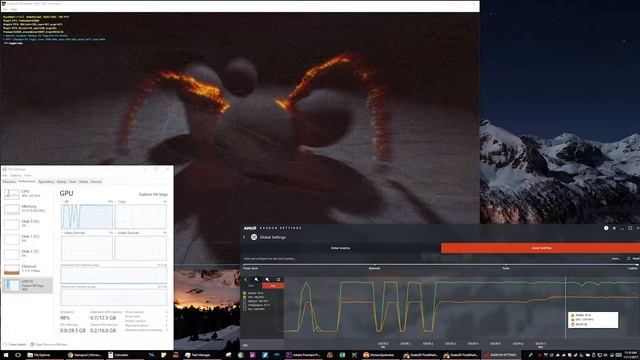Click the Open Resource Monitor link
The image size is (640, 360).
pyautogui.click(x=49, y=344)
